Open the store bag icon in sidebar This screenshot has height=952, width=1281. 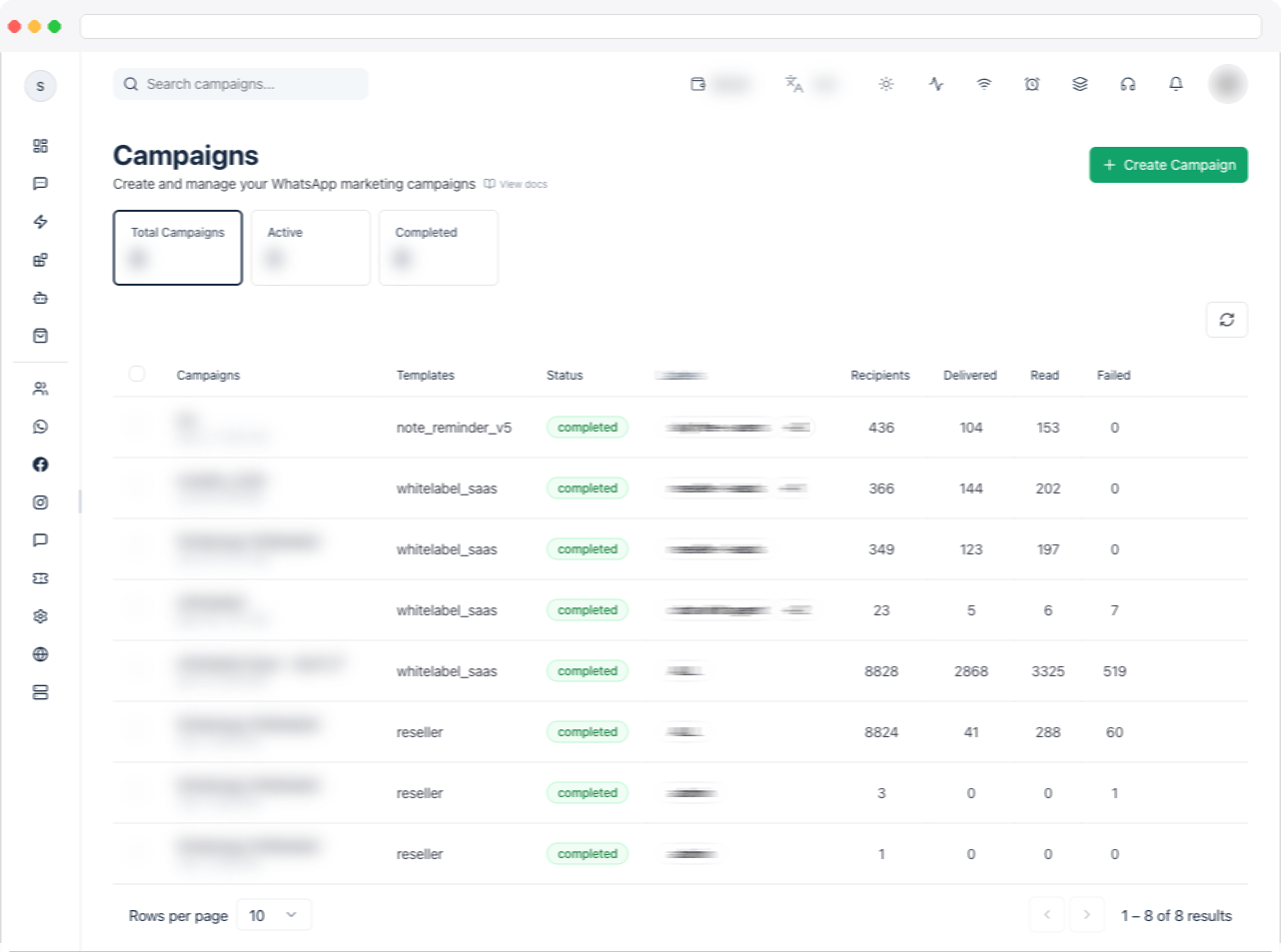click(40, 336)
